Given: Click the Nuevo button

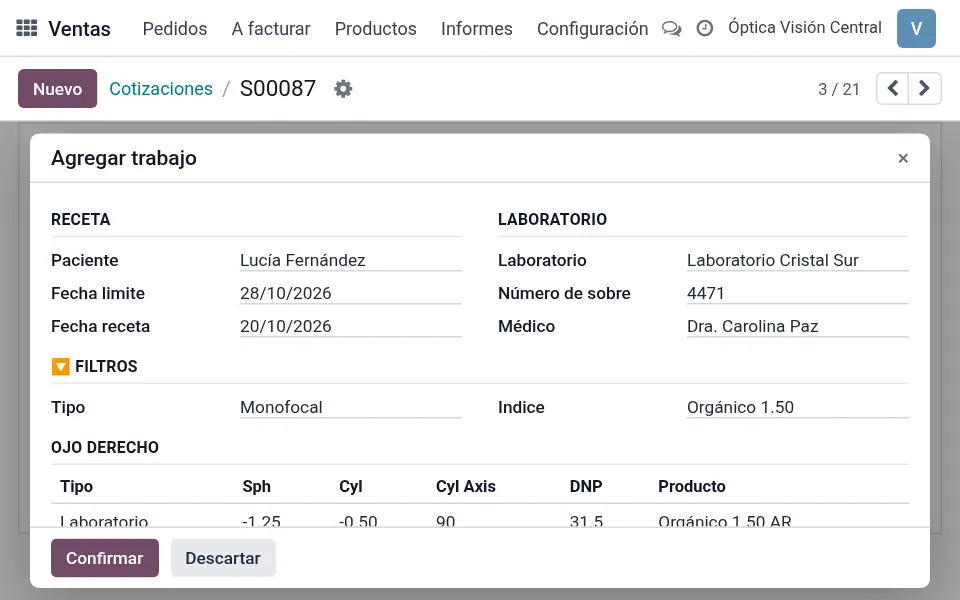Looking at the screenshot, I should (58, 89).
